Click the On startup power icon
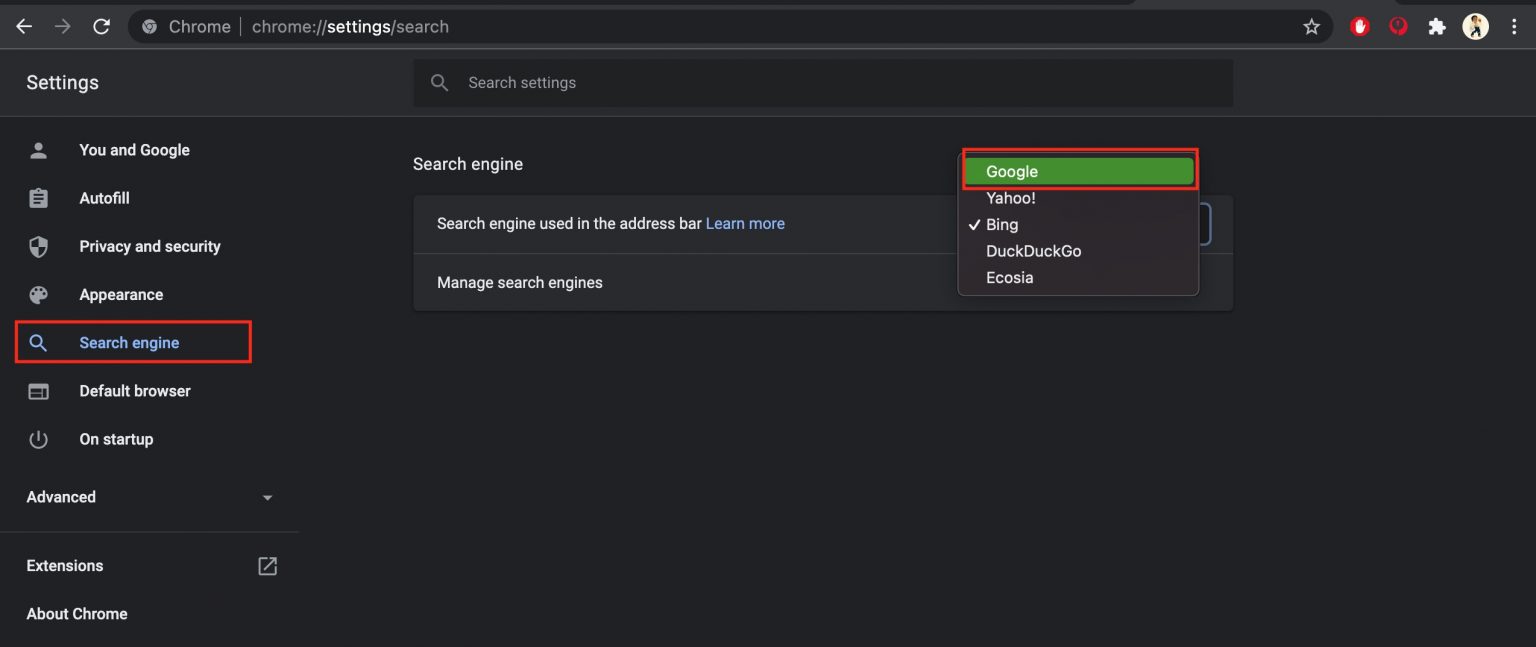Viewport: 1536px width, 647px height. tap(38, 438)
